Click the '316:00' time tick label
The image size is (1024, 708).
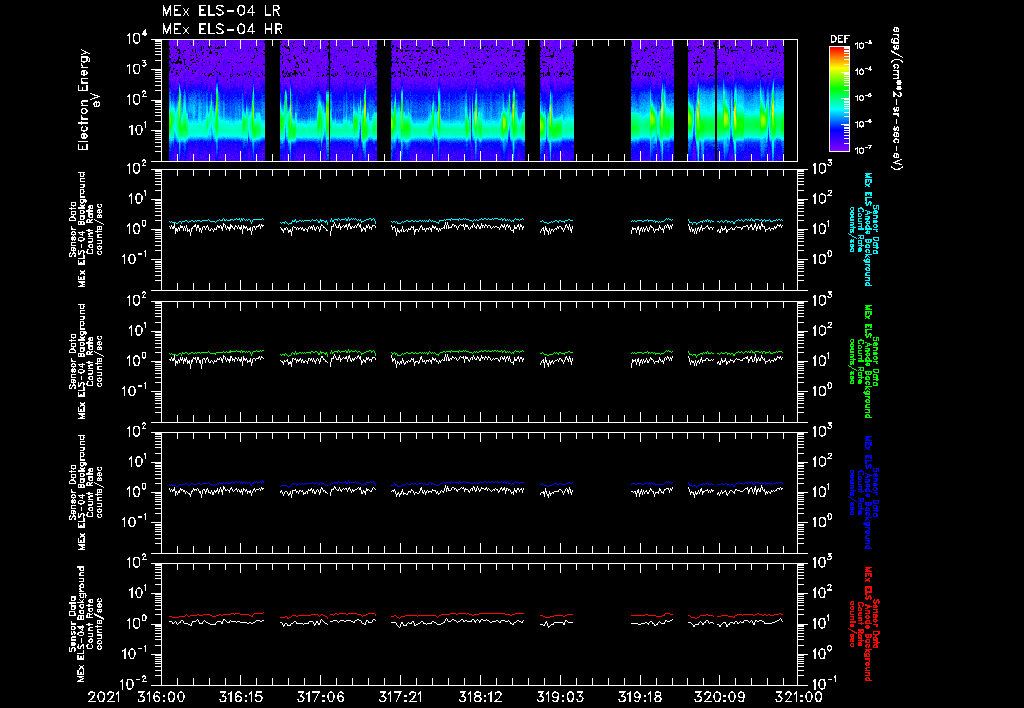point(161,697)
